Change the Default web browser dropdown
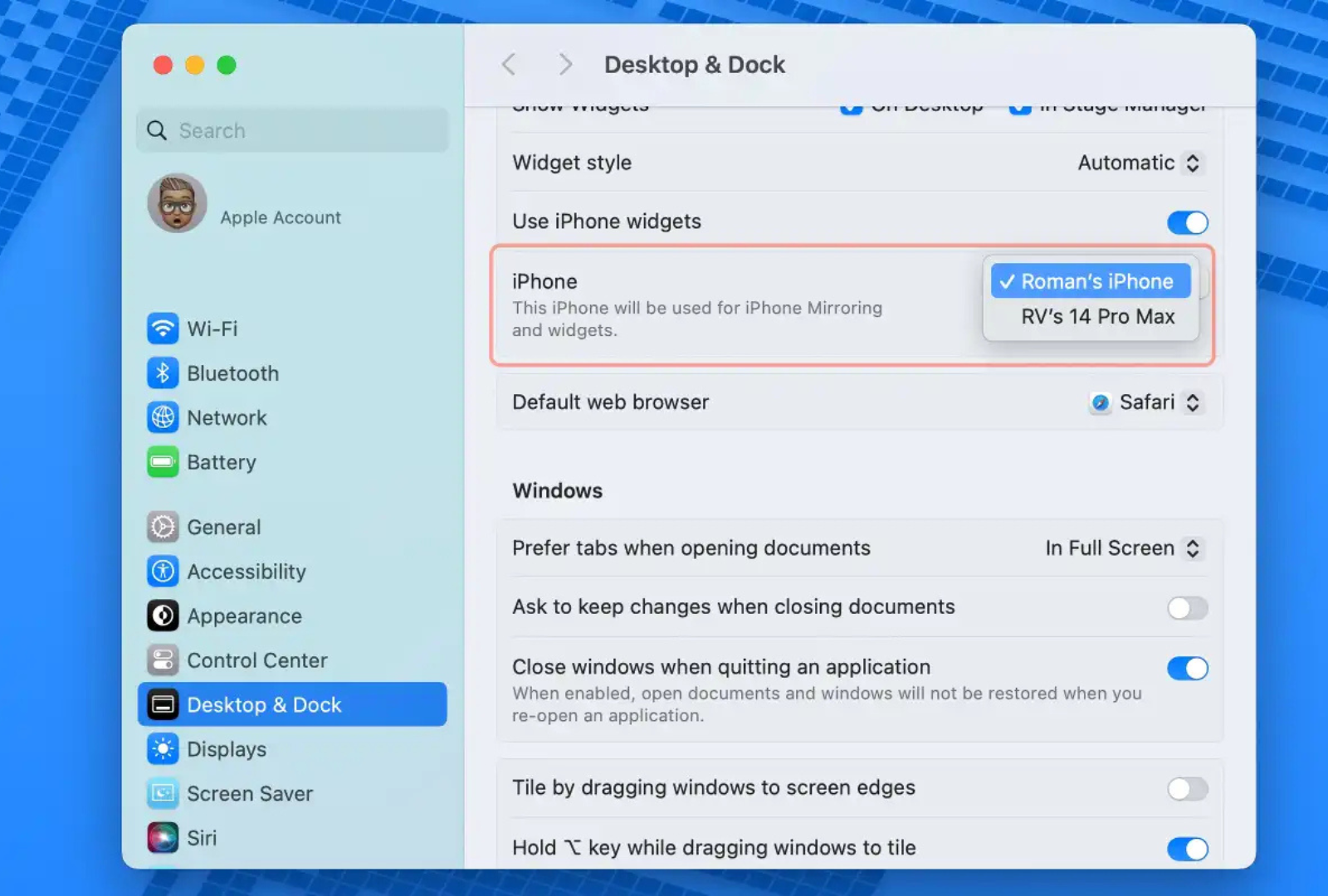The image size is (1328, 896). click(x=1147, y=402)
